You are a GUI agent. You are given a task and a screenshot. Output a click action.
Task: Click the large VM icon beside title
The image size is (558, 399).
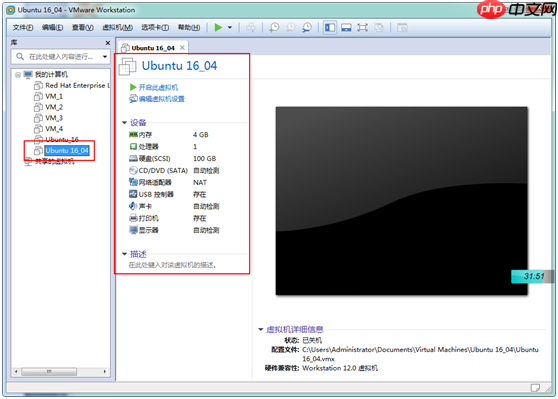(127, 67)
